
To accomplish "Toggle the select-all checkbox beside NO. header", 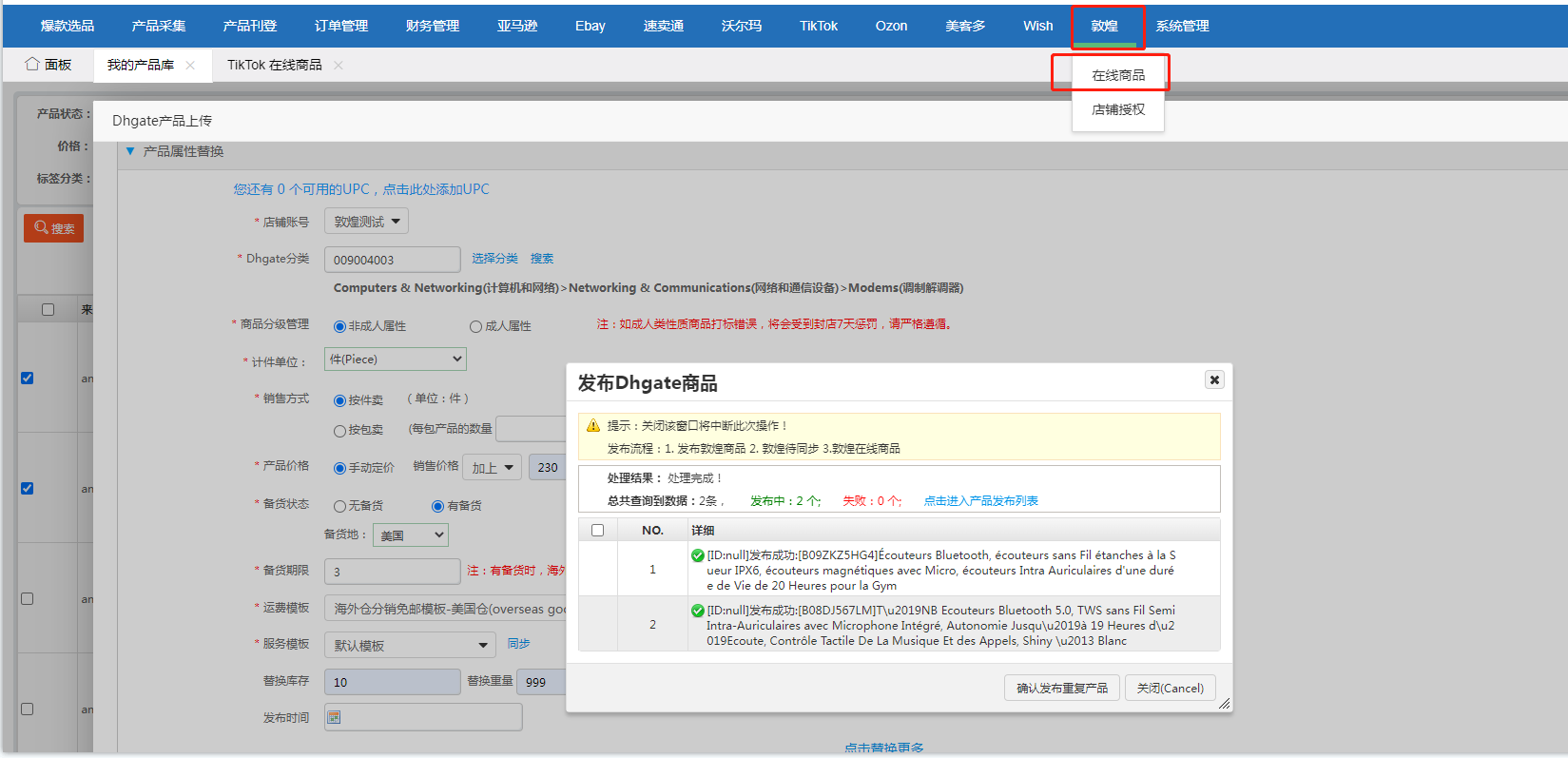I will [597, 530].
